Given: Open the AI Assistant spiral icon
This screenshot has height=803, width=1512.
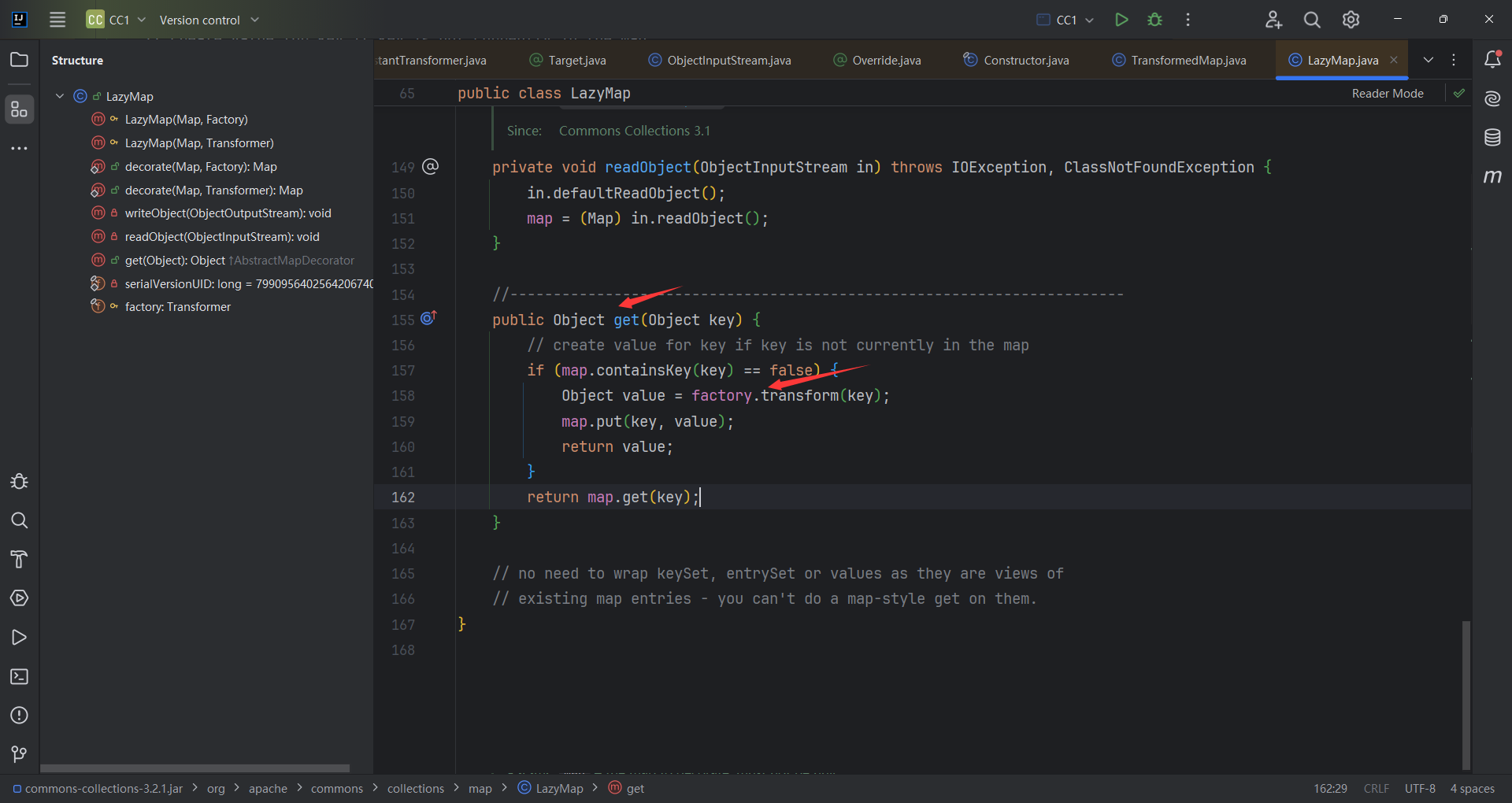Looking at the screenshot, I should (1492, 98).
